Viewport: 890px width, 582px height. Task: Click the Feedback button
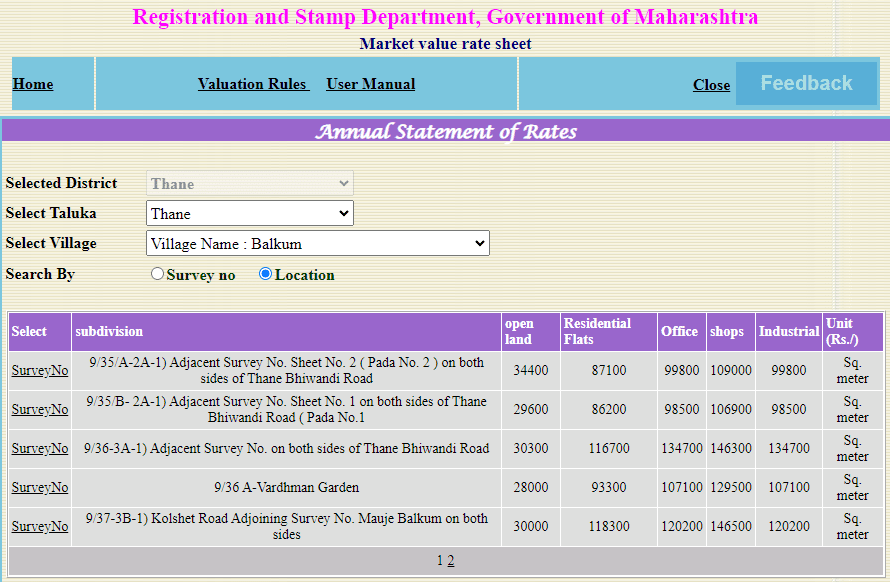pyautogui.click(x=807, y=83)
